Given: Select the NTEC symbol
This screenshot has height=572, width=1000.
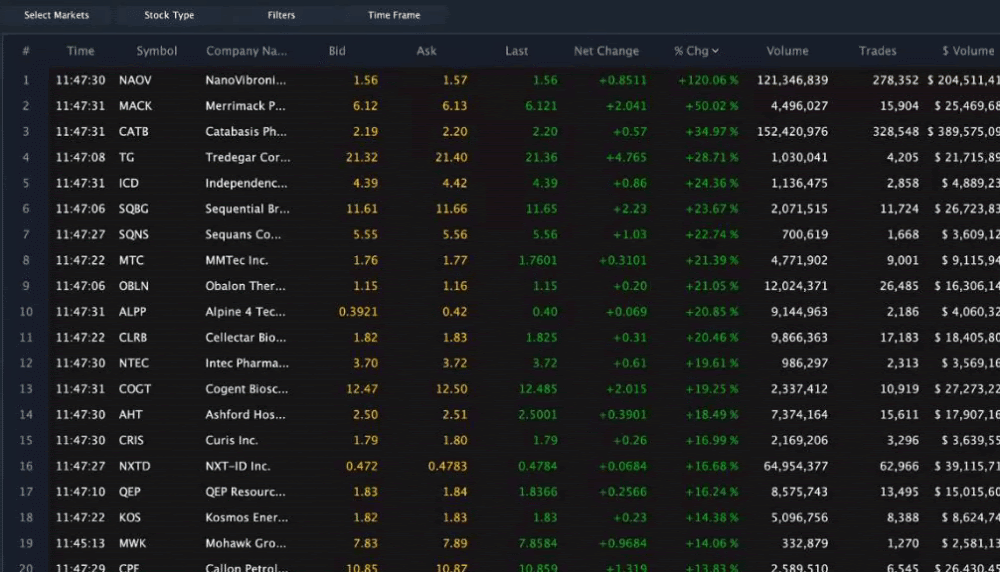Looking at the screenshot, I should click(x=133, y=363).
